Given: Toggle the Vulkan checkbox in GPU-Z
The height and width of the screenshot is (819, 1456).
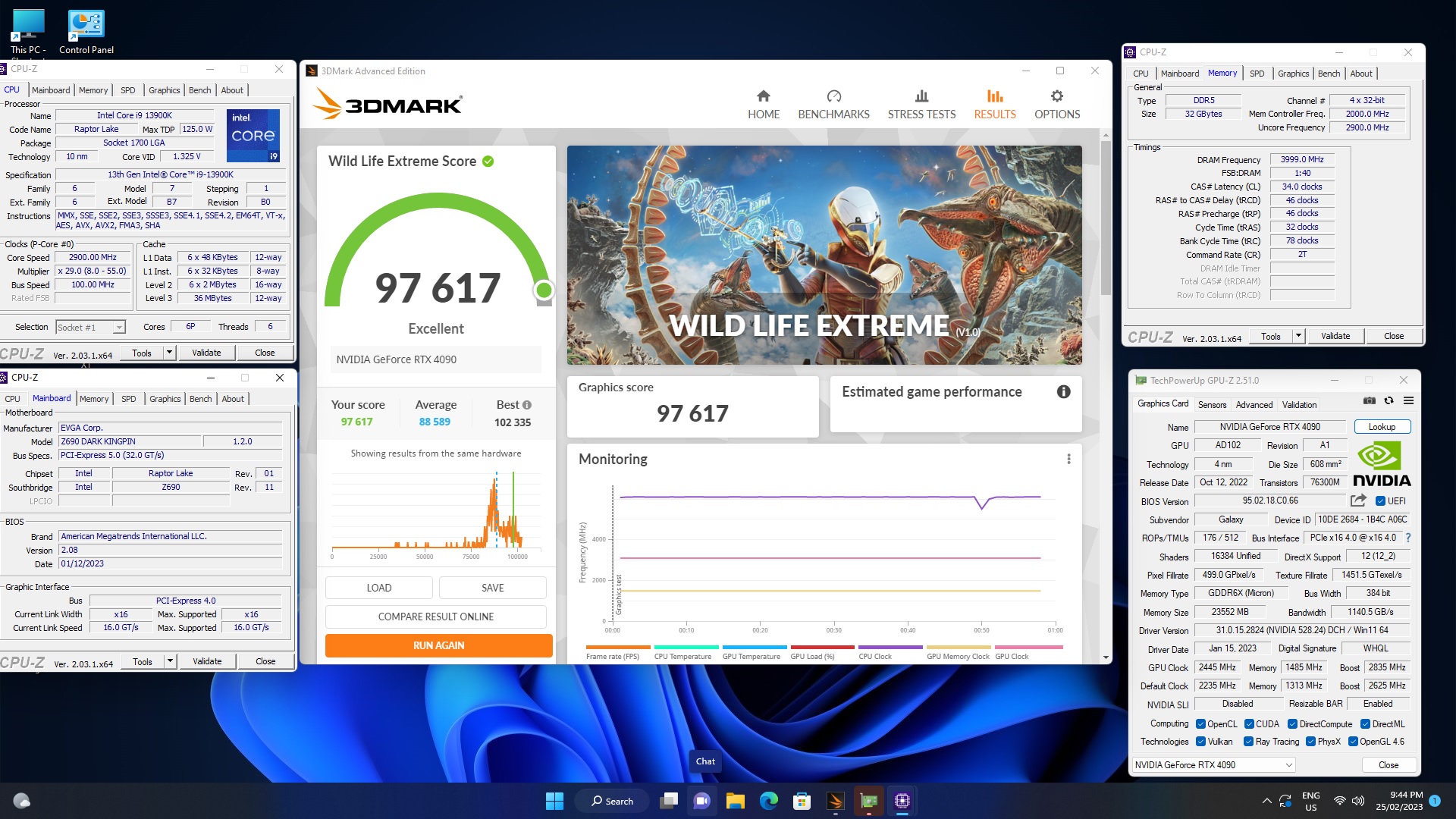Looking at the screenshot, I should point(1200,742).
